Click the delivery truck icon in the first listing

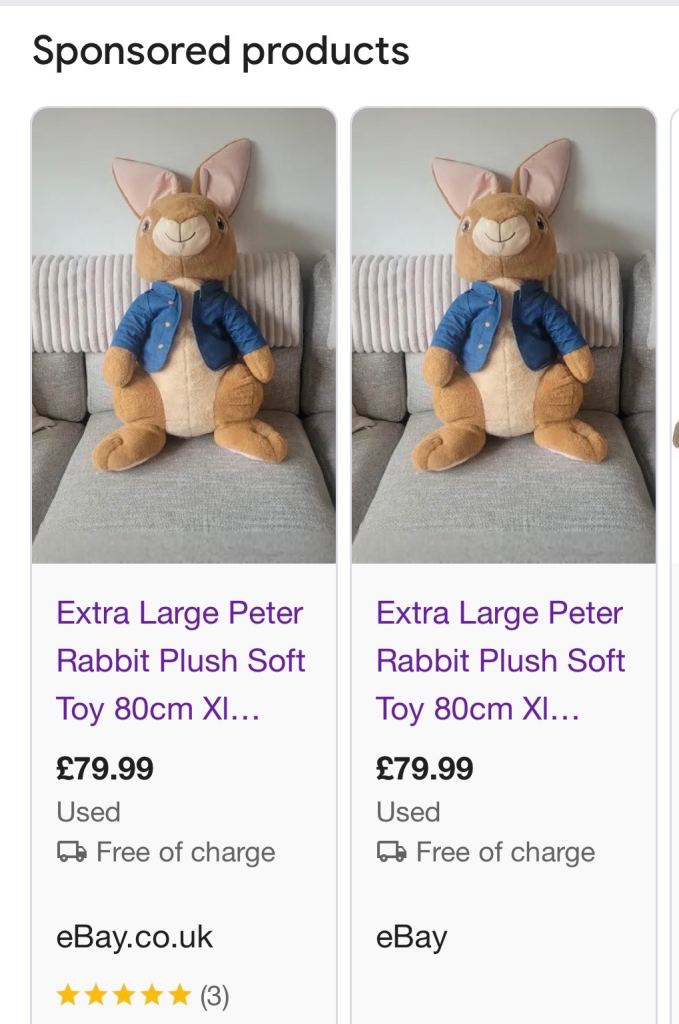pyautogui.click(x=71, y=852)
